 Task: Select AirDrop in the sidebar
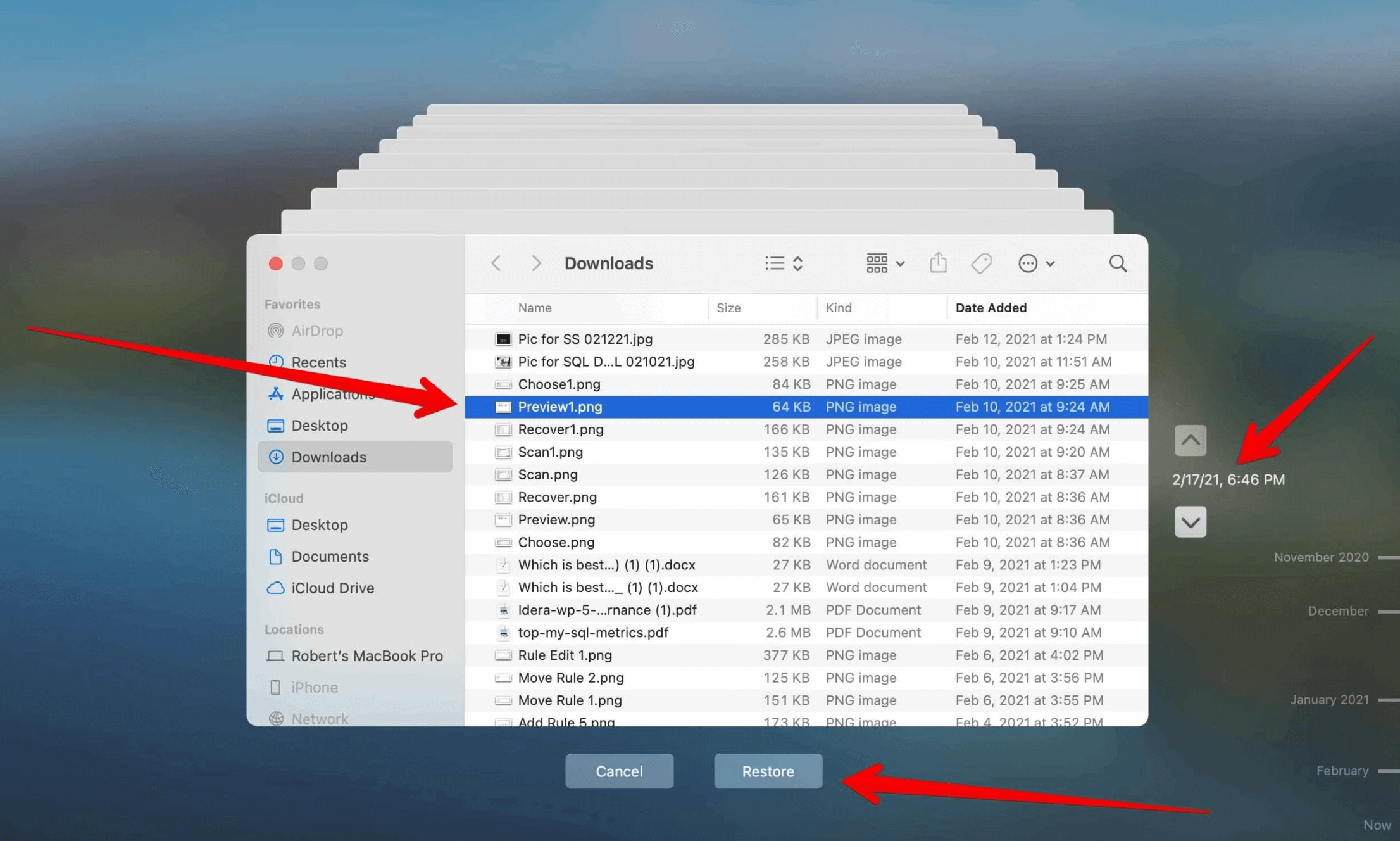[318, 331]
